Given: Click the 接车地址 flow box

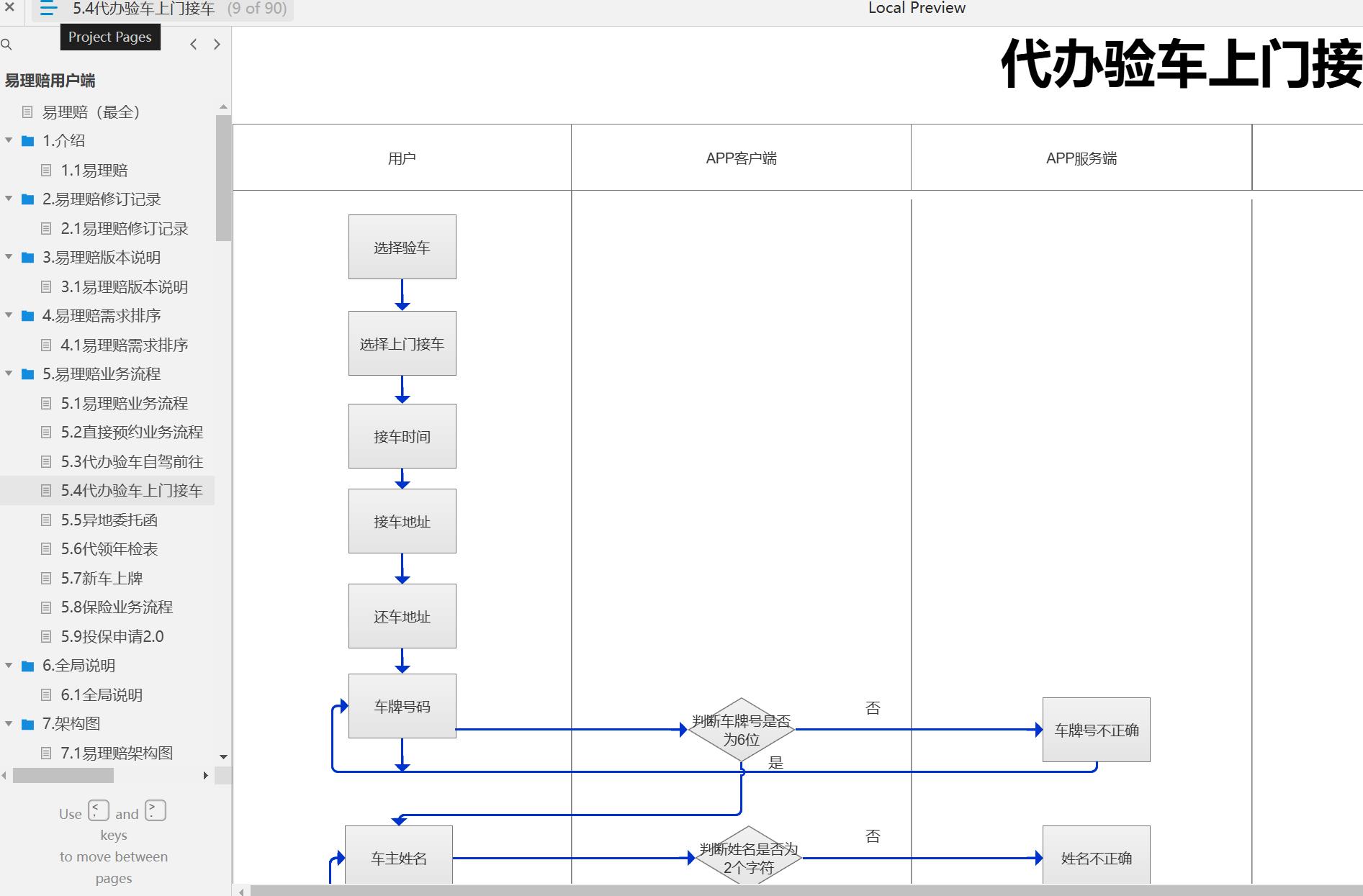Looking at the screenshot, I should 402,521.
